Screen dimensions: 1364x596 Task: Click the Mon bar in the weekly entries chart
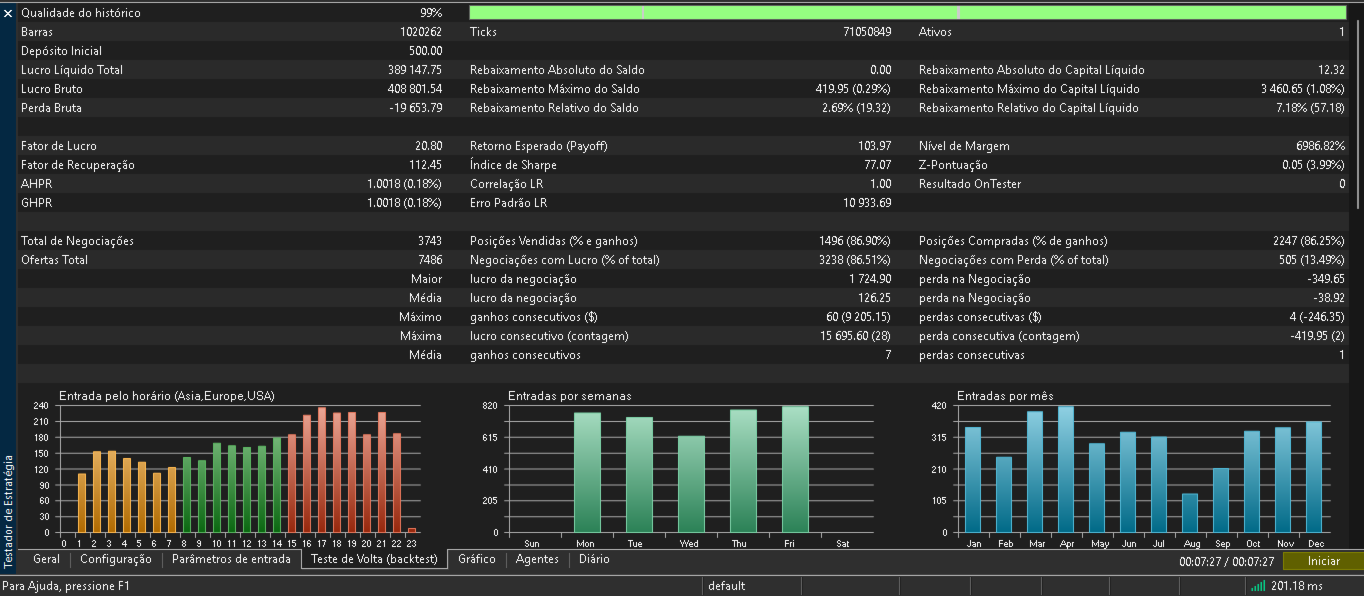click(587, 472)
